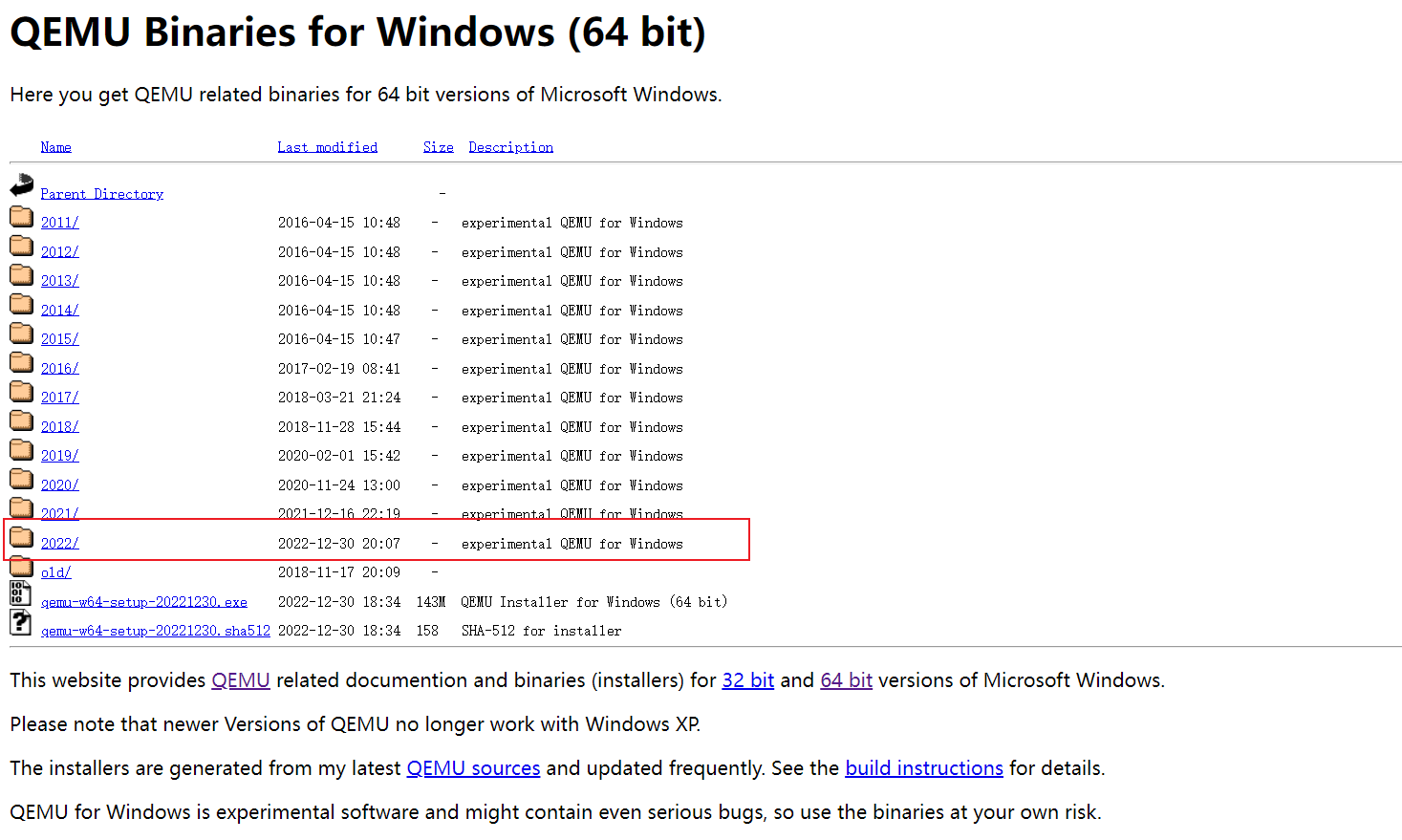The height and width of the screenshot is (840, 1402).
Task: Open the 2016/ folder link
Action: 60,369
